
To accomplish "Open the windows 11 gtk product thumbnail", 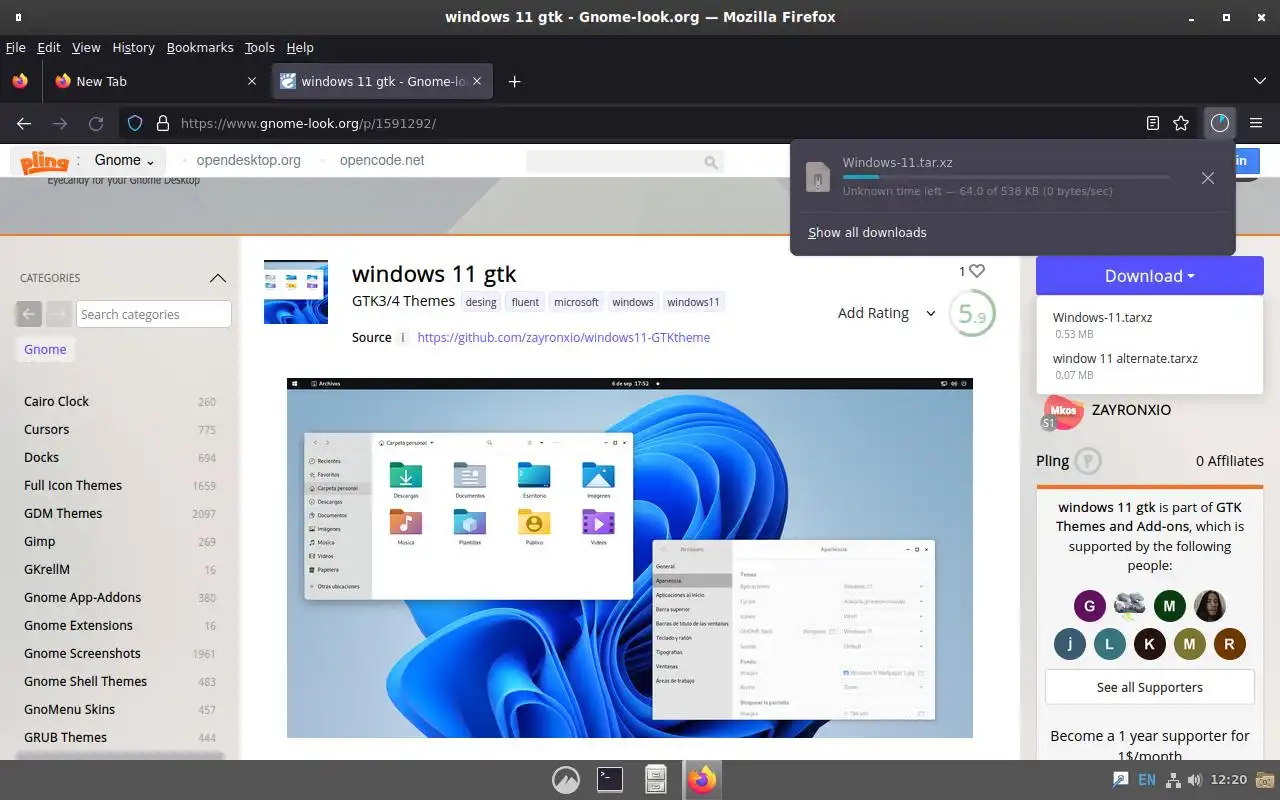I will 296,292.
